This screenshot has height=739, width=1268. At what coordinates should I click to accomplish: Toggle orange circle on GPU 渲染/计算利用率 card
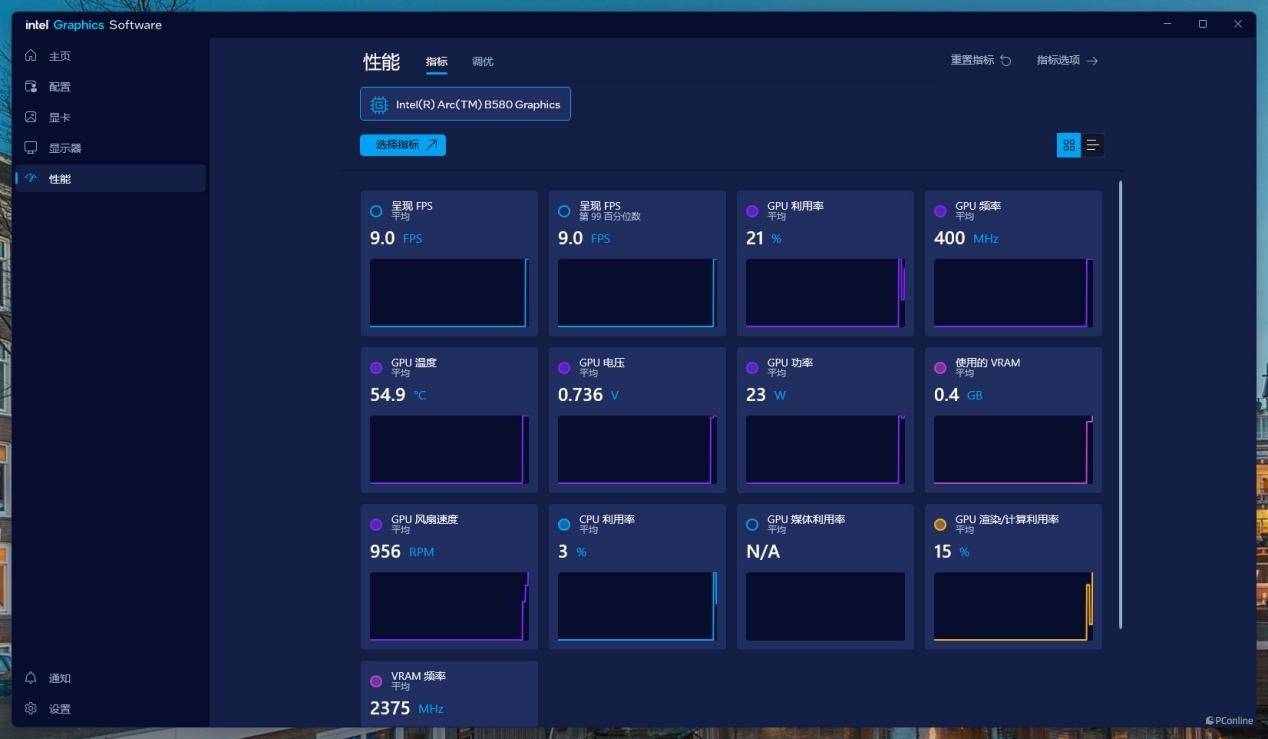[x=940, y=525]
